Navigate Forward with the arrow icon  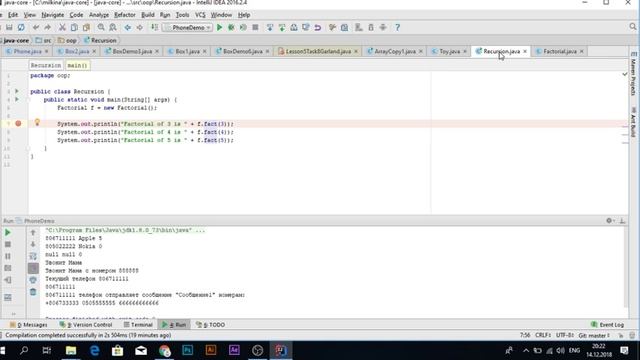click(x=140, y=27)
